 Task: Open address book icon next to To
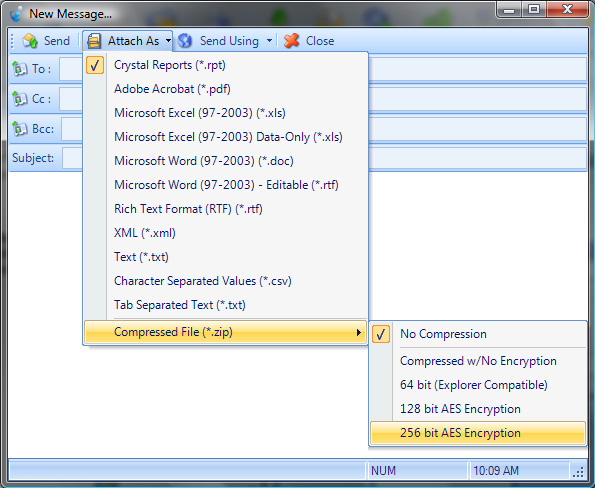19,69
